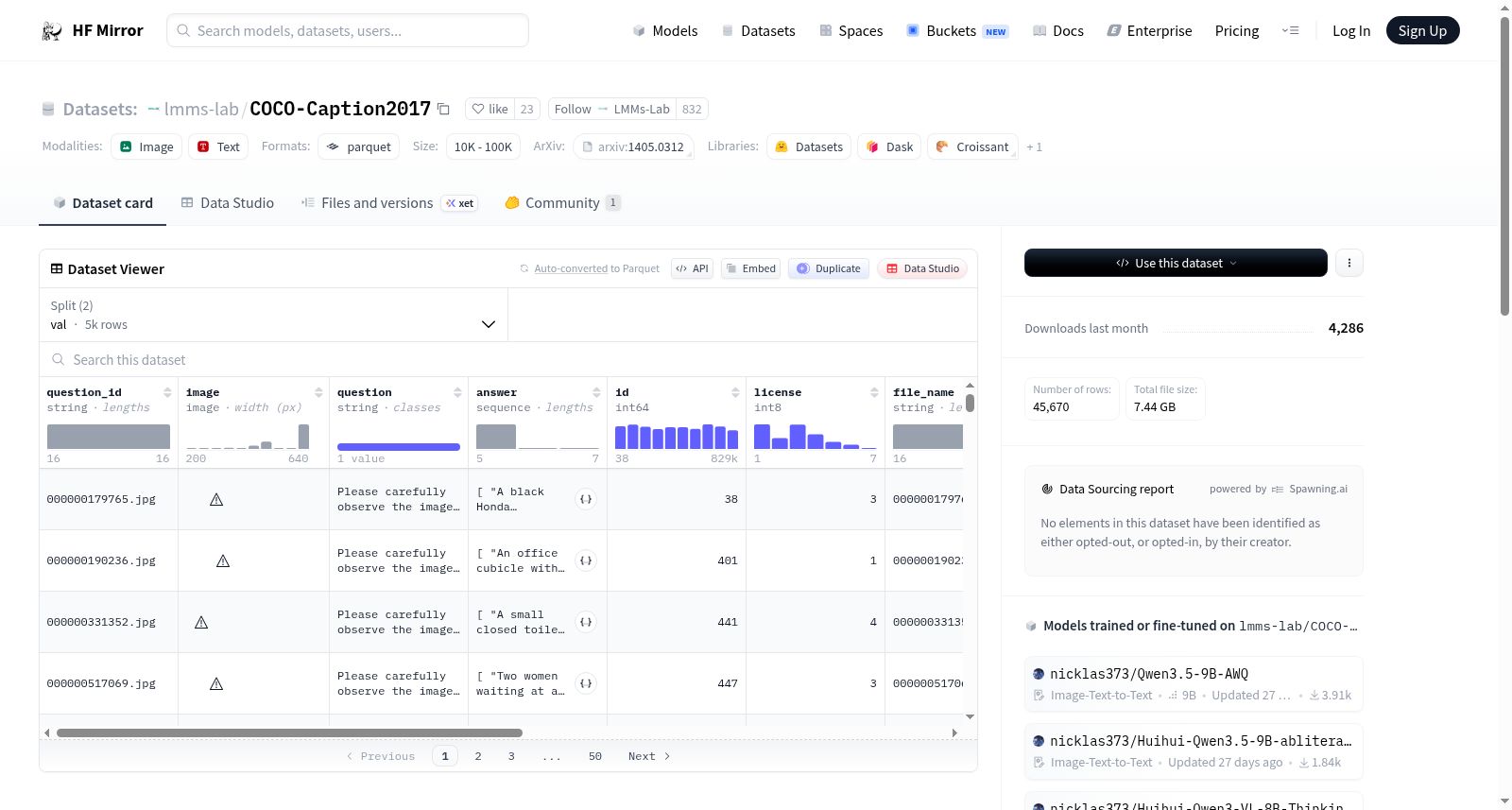Screen dimensions: 1512x810
Task: Click the API button in Dataset Viewer
Action: tap(692, 268)
